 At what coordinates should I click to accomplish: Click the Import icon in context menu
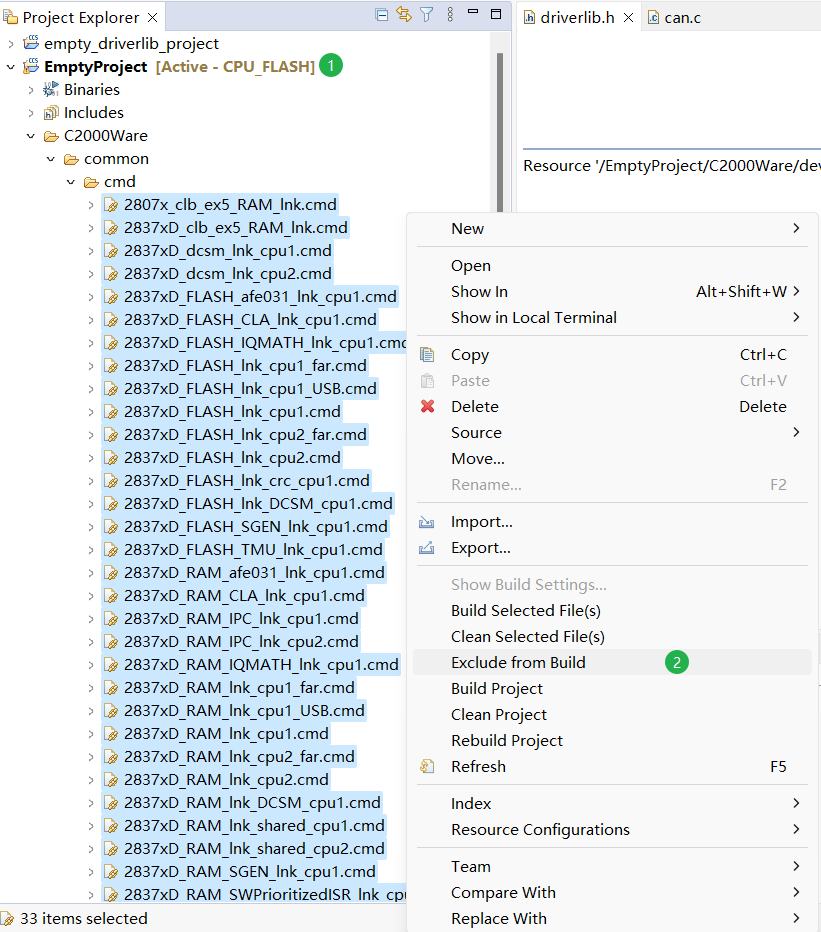pyautogui.click(x=428, y=522)
